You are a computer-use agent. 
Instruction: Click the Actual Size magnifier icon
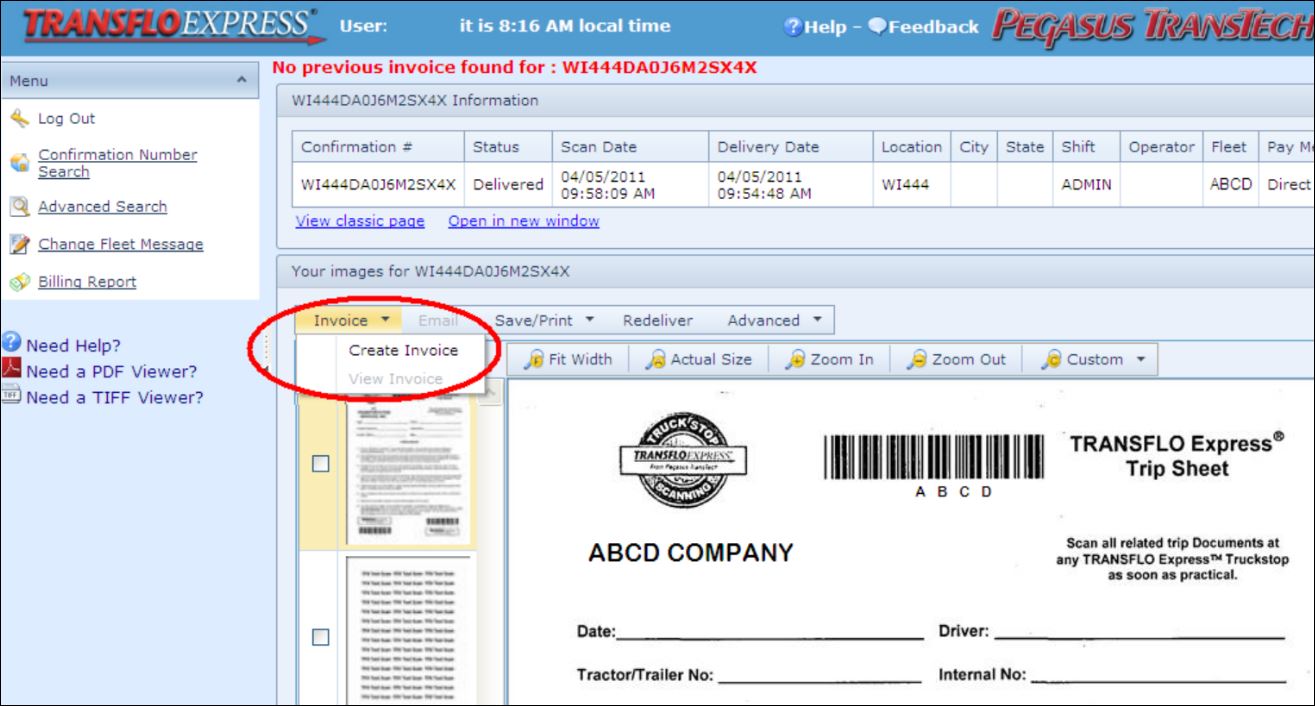656,360
